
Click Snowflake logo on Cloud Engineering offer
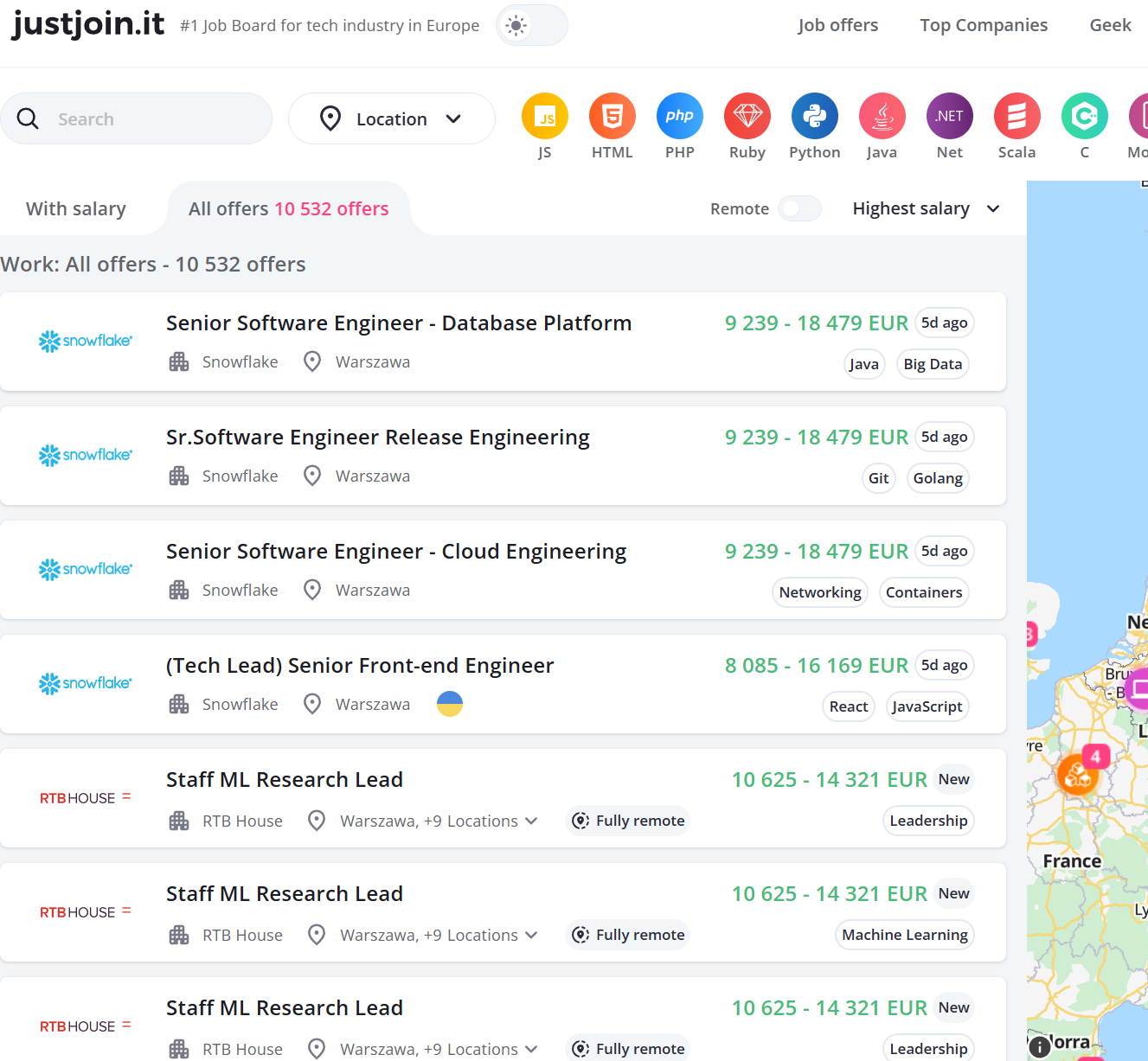(x=85, y=569)
